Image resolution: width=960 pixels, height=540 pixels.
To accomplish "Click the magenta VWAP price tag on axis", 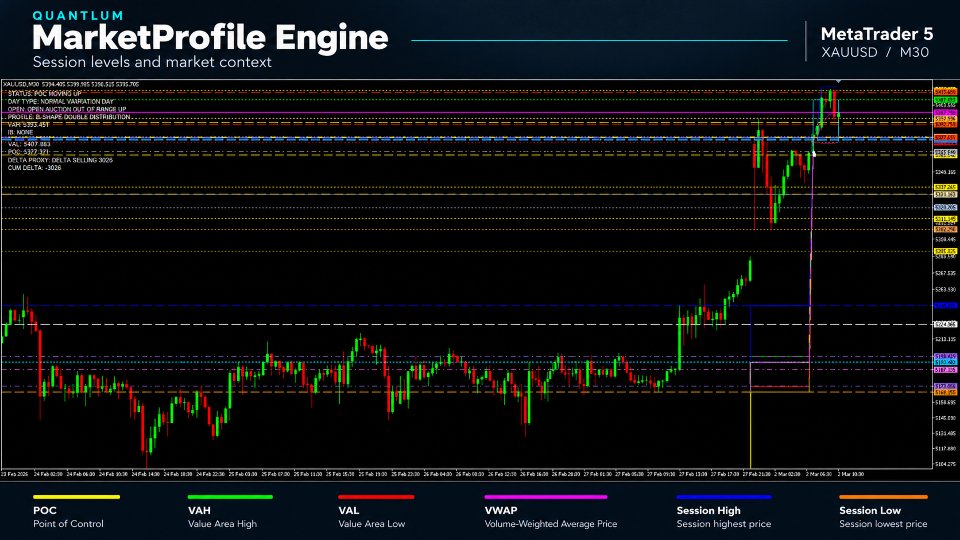I will coord(945,113).
